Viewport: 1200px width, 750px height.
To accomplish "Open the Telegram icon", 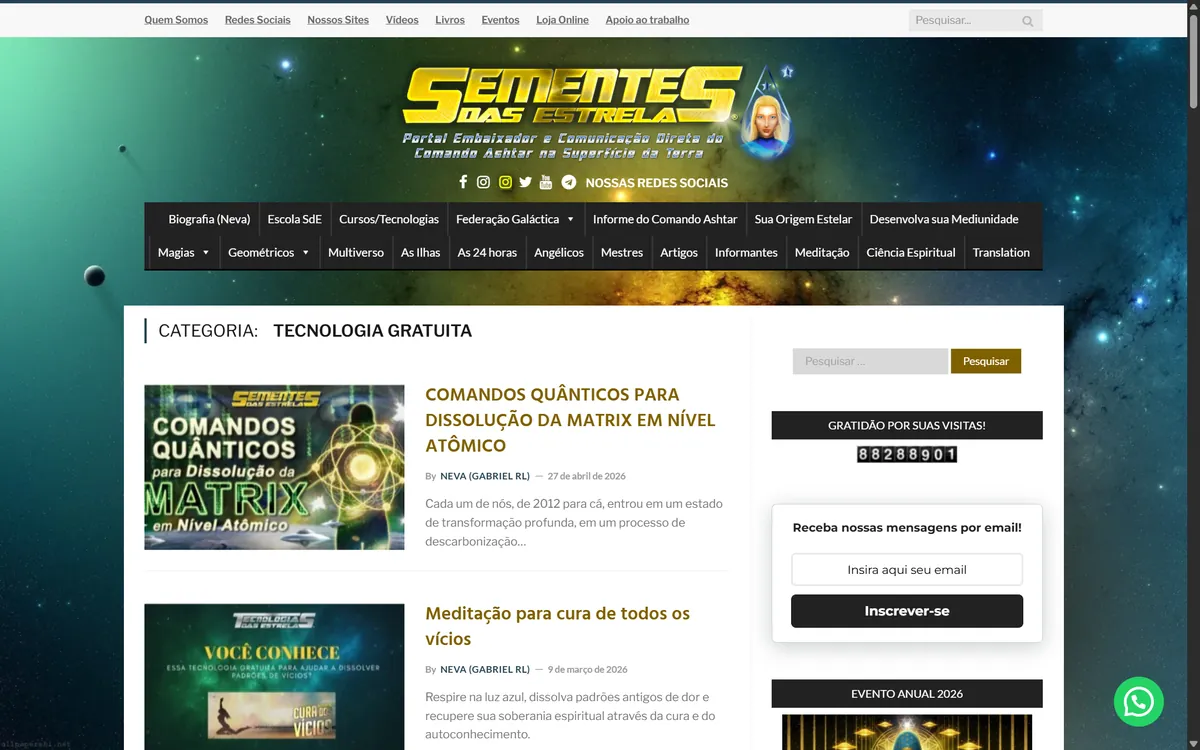I will (x=569, y=182).
